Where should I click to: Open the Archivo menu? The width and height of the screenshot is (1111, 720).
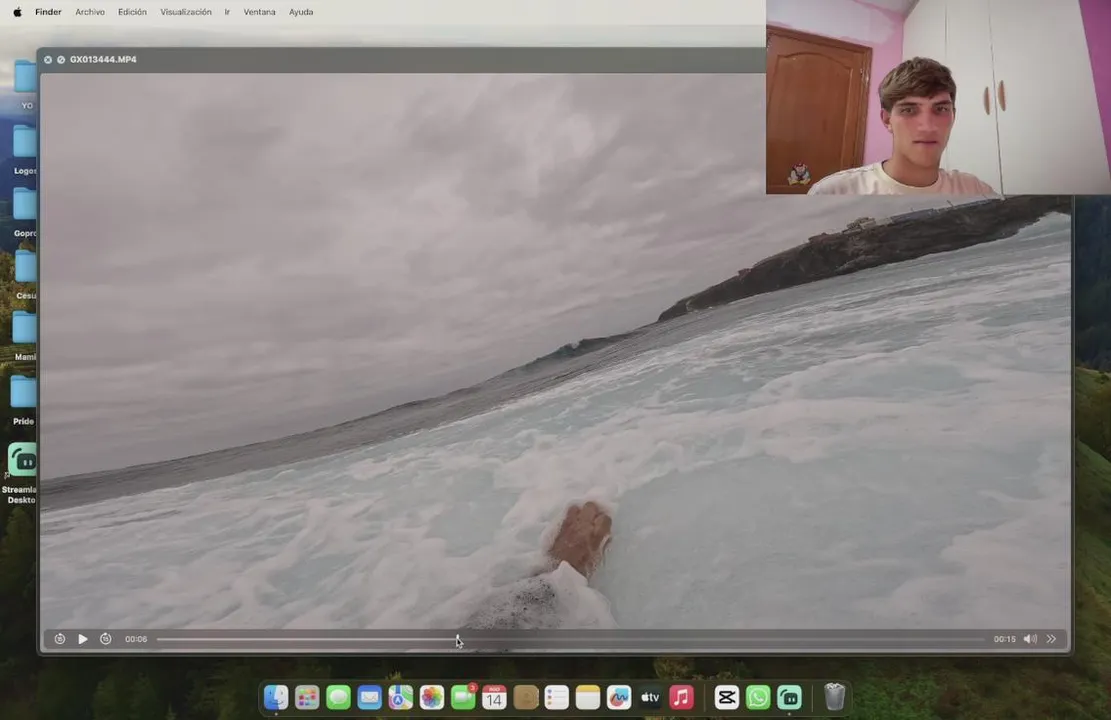pos(90,12)
